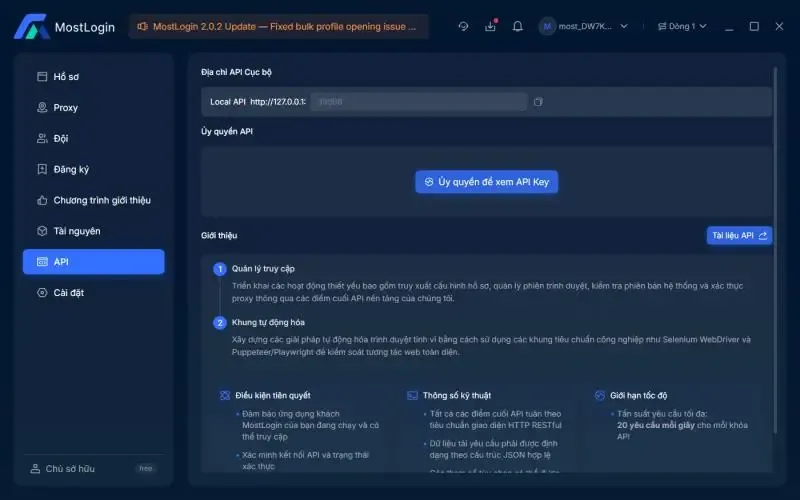
Task: Click the Giới thiệu section label
Action: pos(219,236)
